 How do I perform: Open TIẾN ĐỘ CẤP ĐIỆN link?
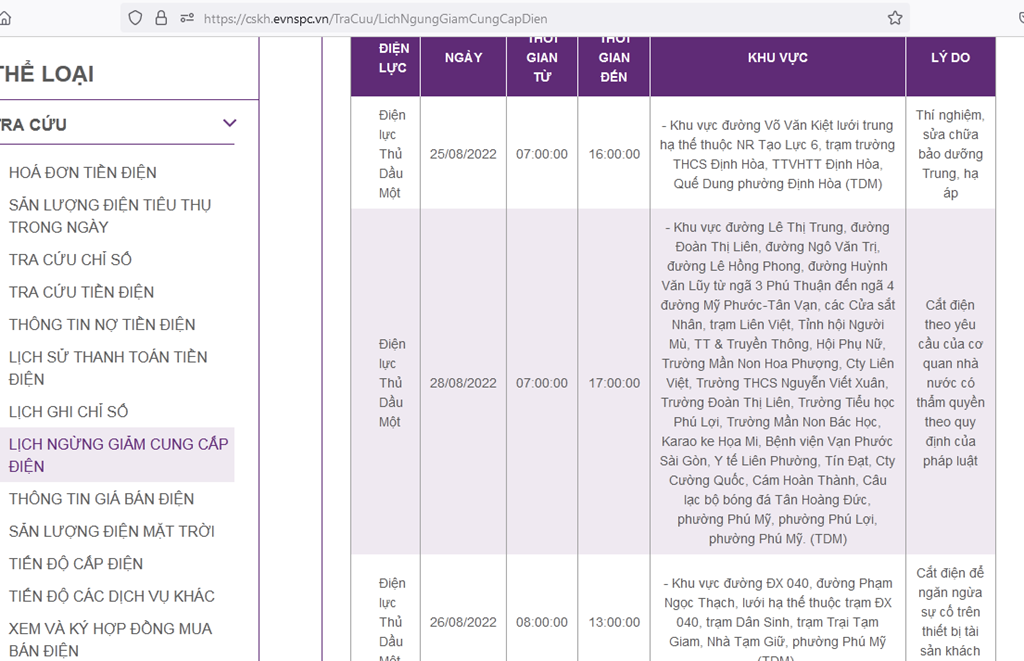click(76, 564)
